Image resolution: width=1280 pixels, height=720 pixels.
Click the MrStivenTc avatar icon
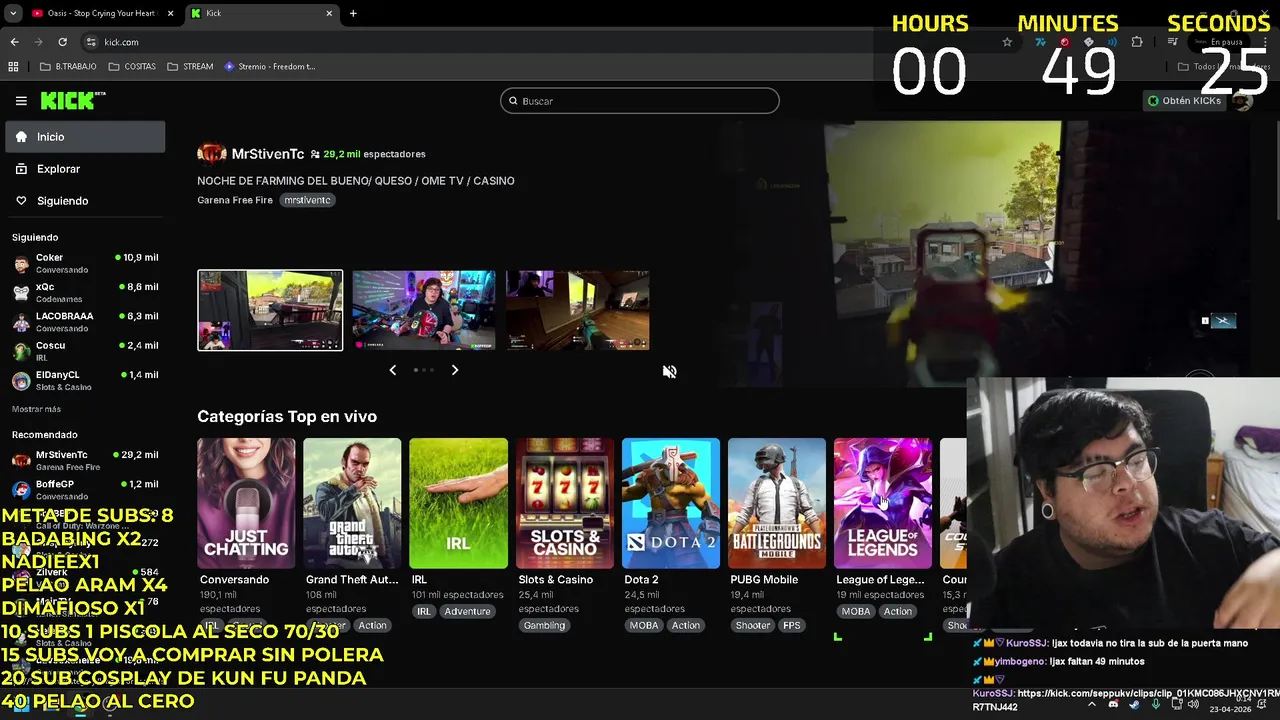tap(212, 153)
